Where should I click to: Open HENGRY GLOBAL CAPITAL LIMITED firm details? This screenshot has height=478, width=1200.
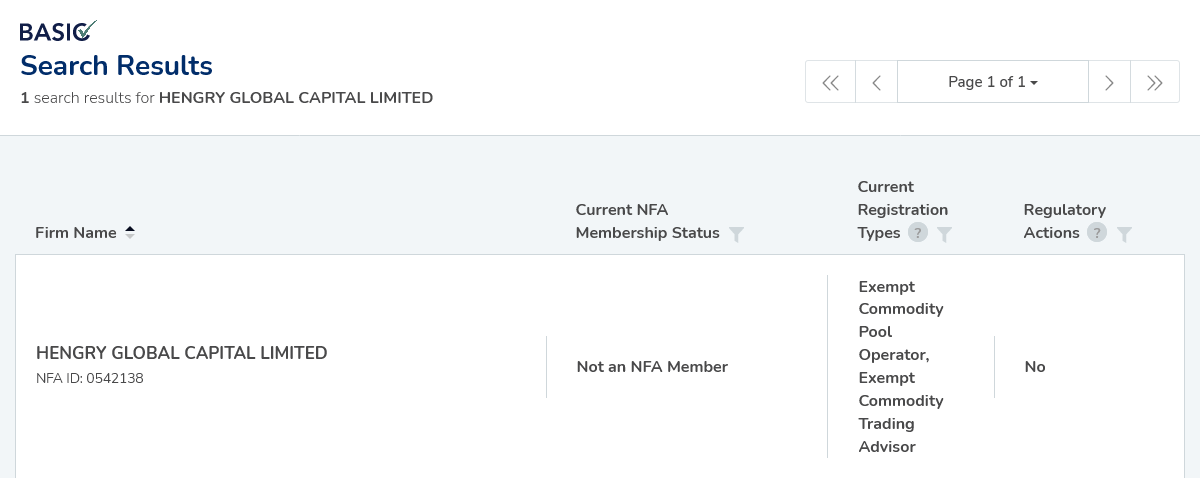(x=182, y=353)
